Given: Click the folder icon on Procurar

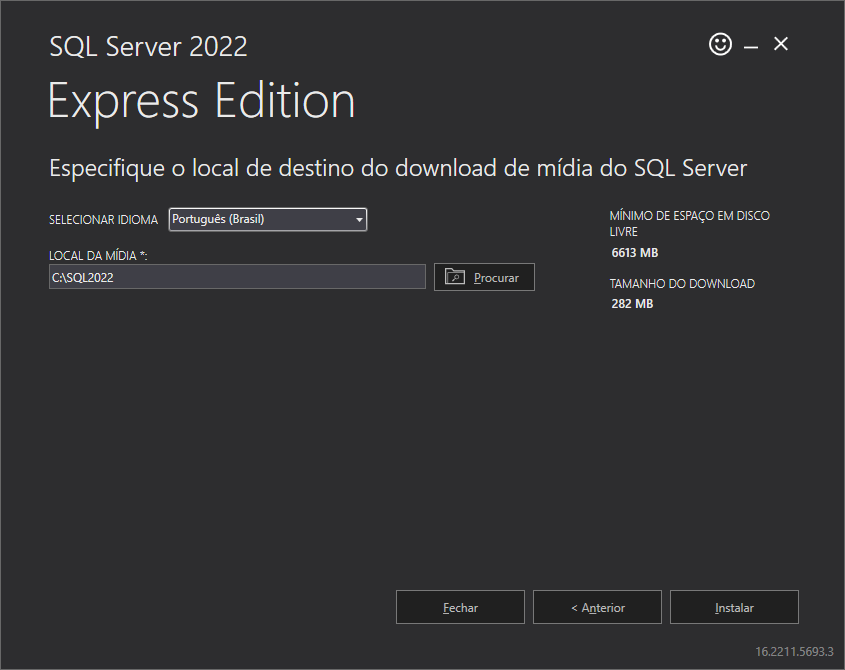Looking at the screenshot, I should [456, 277].
